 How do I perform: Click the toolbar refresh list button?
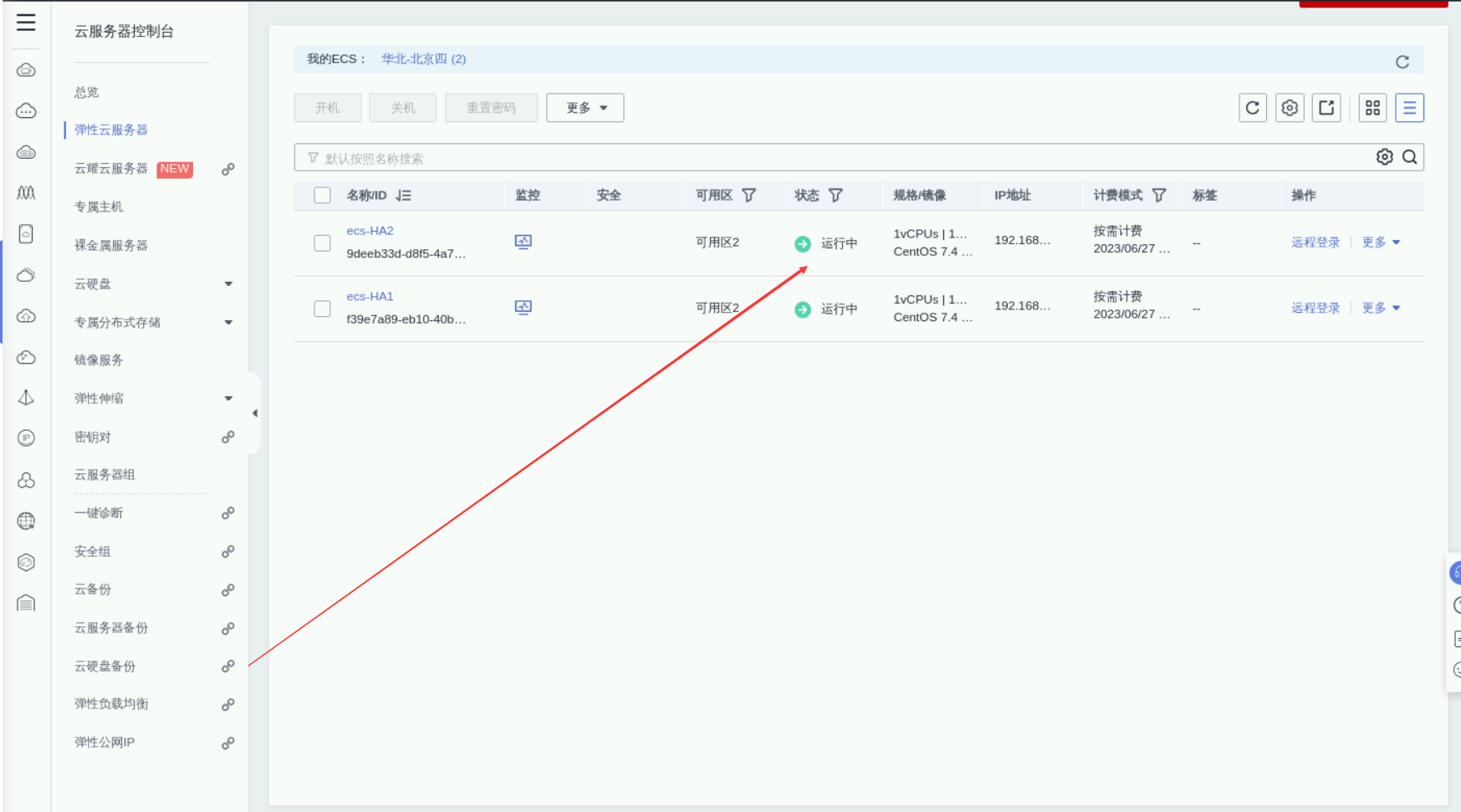tap(1253, 108)
